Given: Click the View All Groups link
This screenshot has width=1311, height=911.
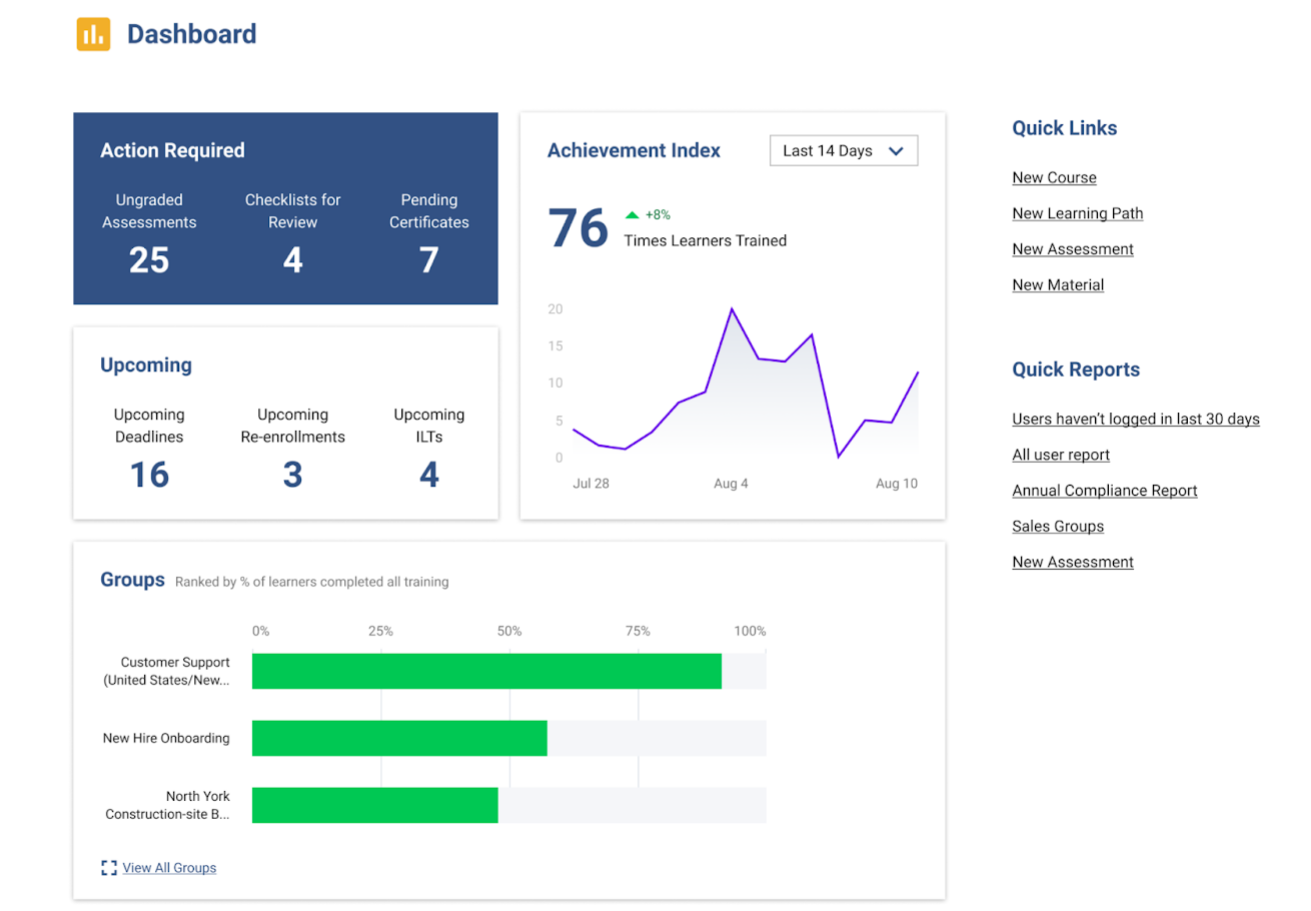Looking at the screenshot, I should click(x=169, y=868).
